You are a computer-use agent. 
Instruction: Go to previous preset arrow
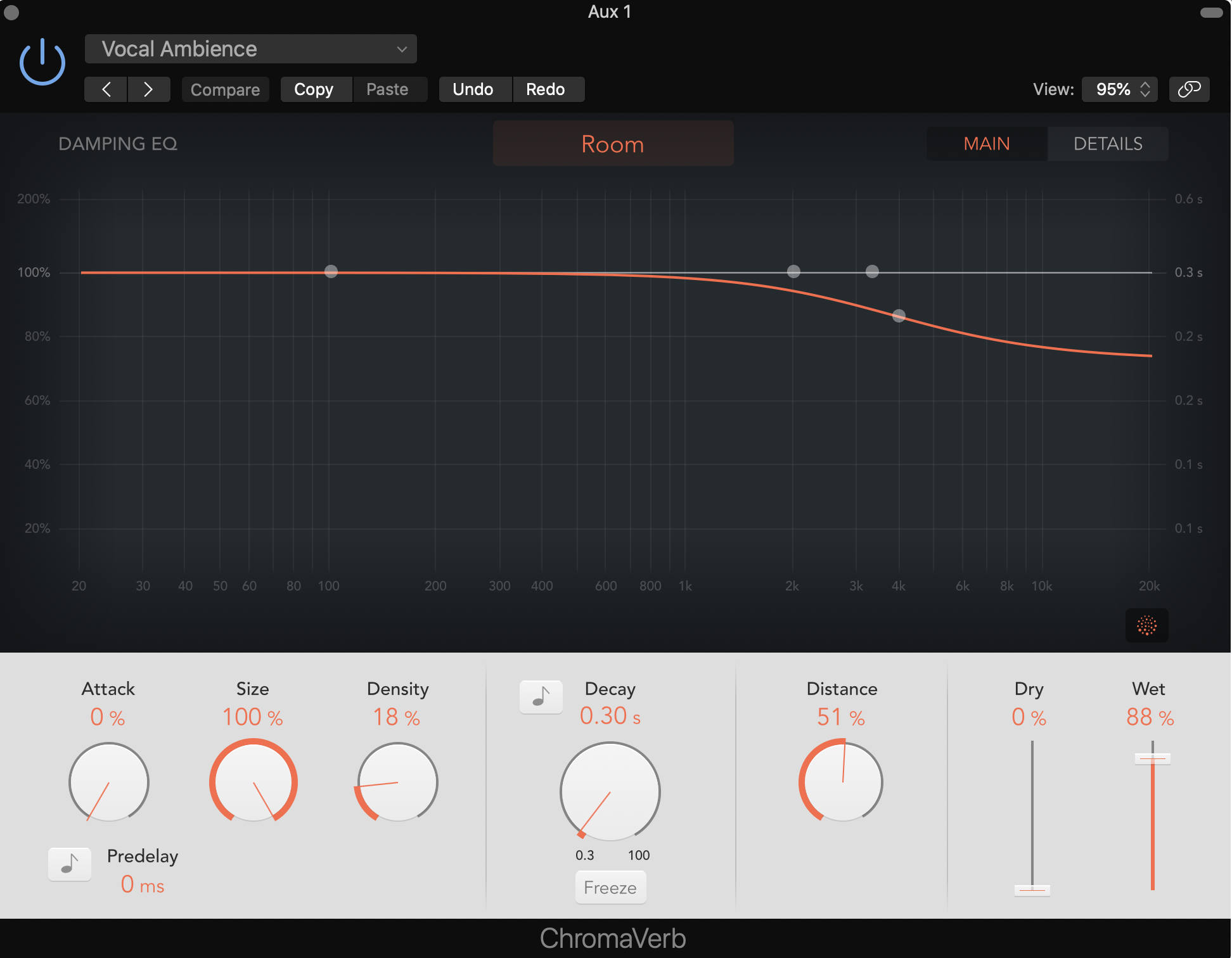[106, 89]
